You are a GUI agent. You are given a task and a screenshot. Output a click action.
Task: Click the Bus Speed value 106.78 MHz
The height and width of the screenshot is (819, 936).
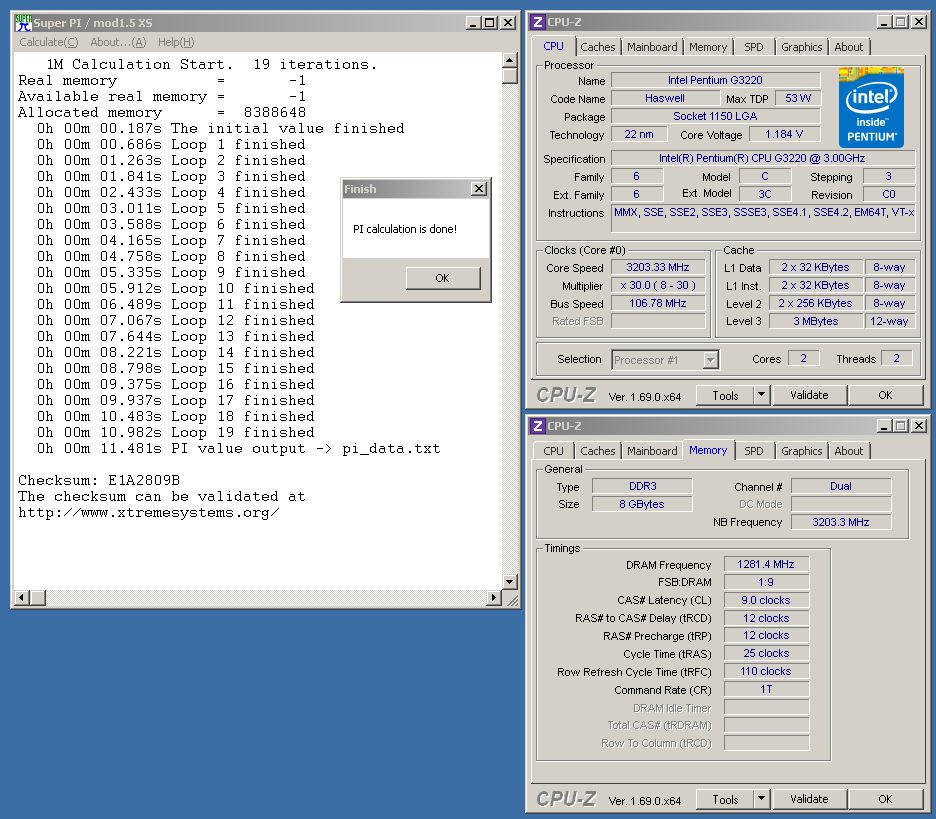click(657, 303)
